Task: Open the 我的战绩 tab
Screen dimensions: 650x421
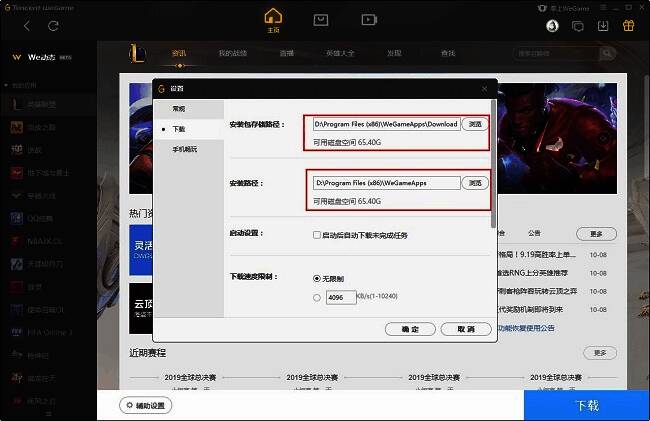Action: [232, 53]
